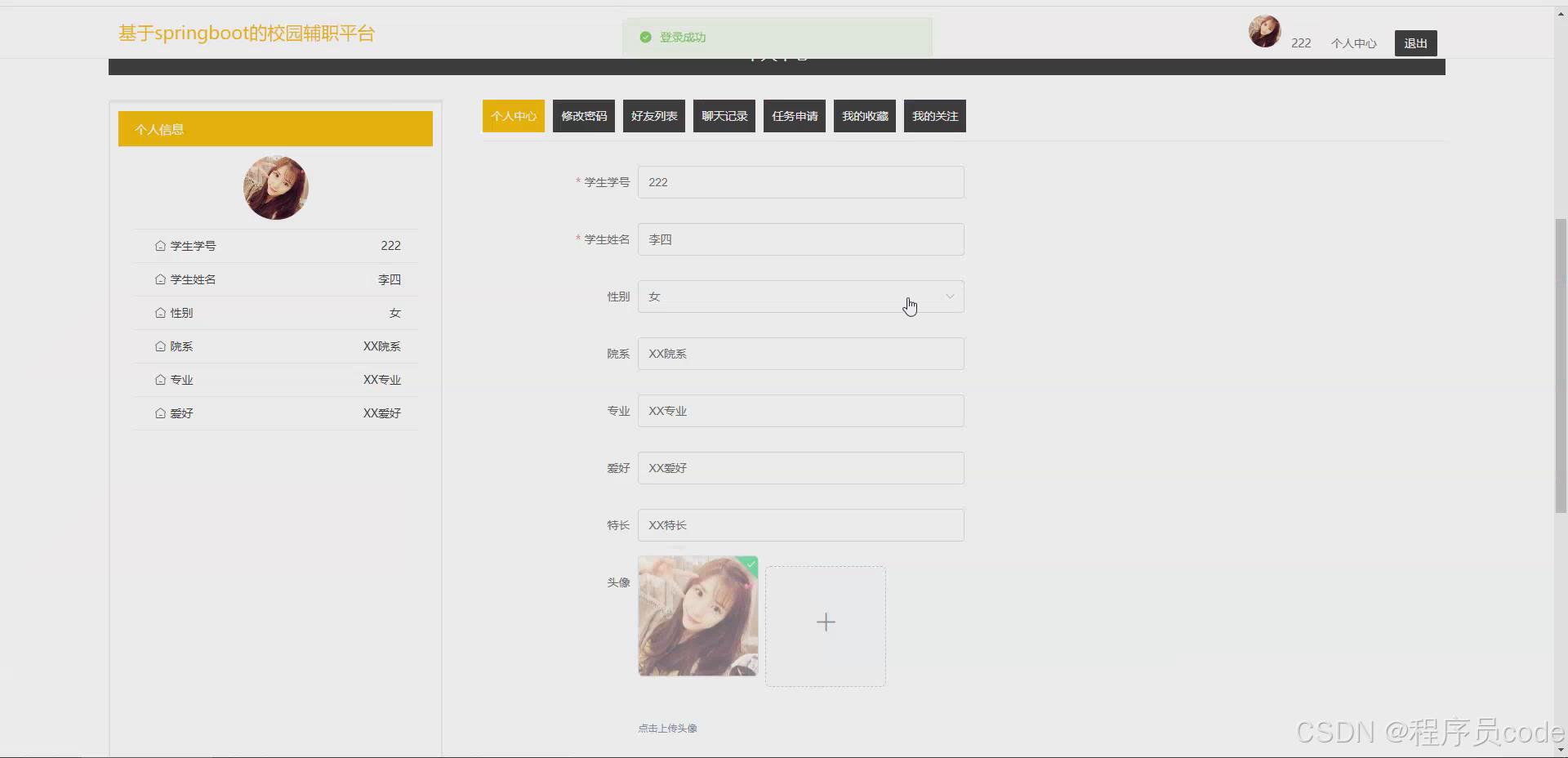1568x758 pixels.
Task: Expand the 性别 dropdown arrow
Action: (x=950, y=297)
